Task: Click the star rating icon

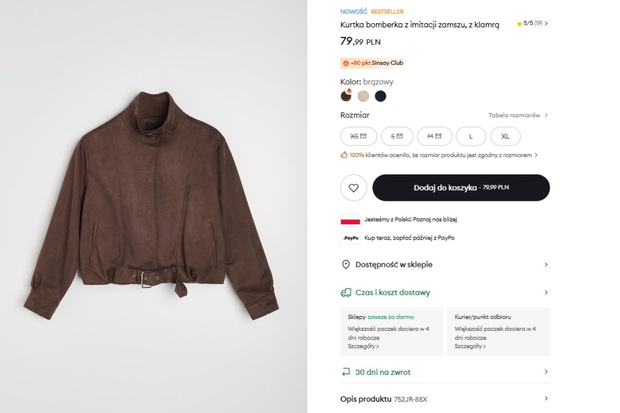Action: click(519, 24)
